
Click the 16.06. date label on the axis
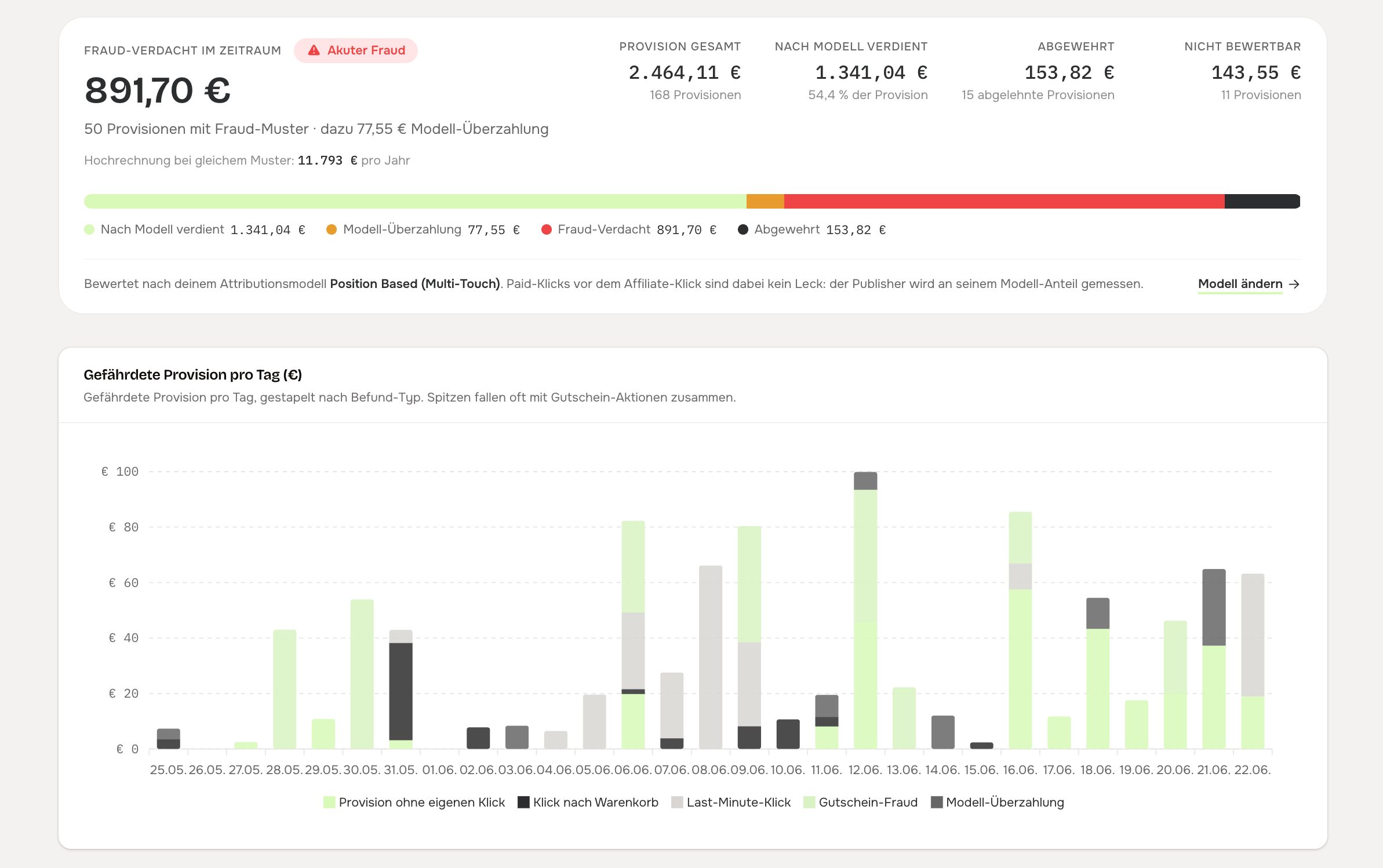1020,769
